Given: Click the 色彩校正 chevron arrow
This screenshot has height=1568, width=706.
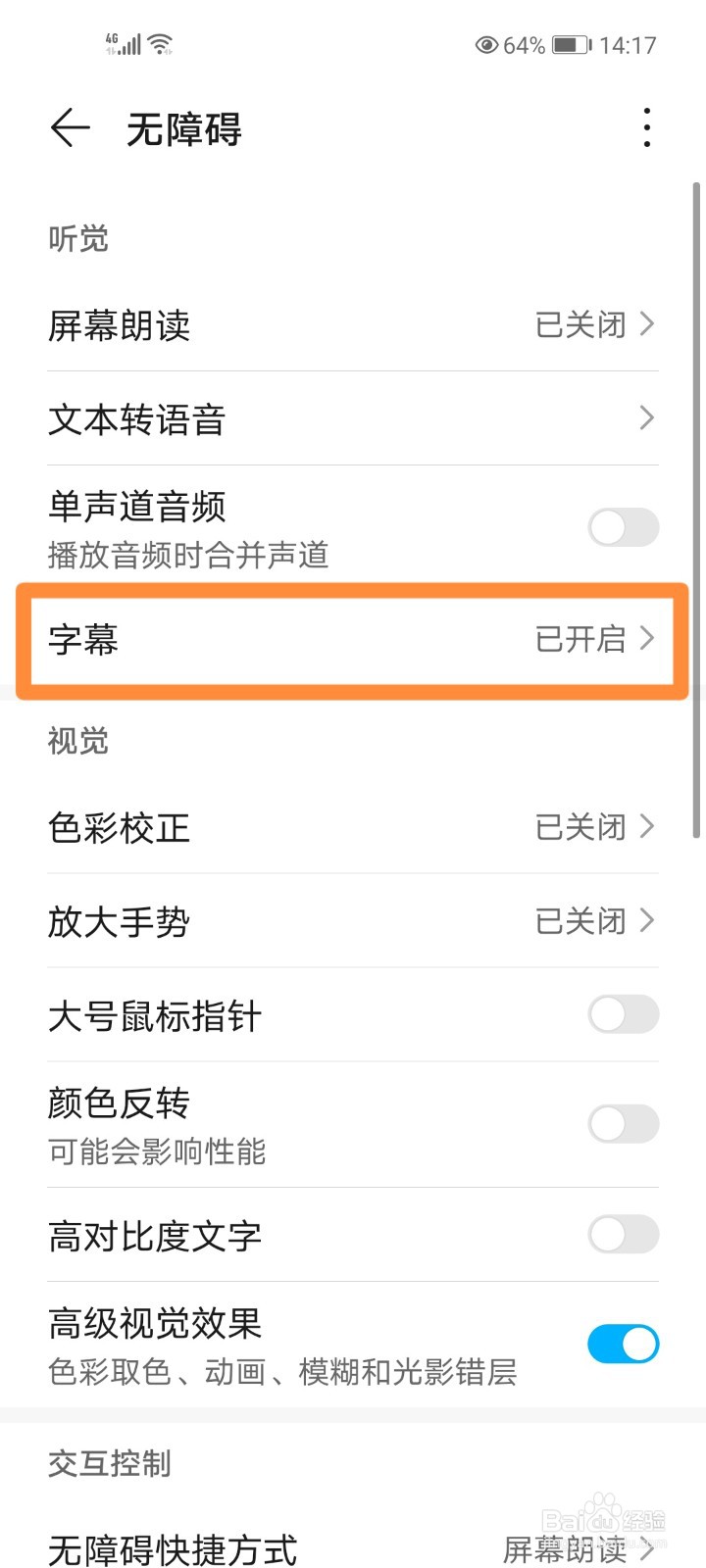Looking at the screenshot, I should pyautogui.click(x=647, y=827).
